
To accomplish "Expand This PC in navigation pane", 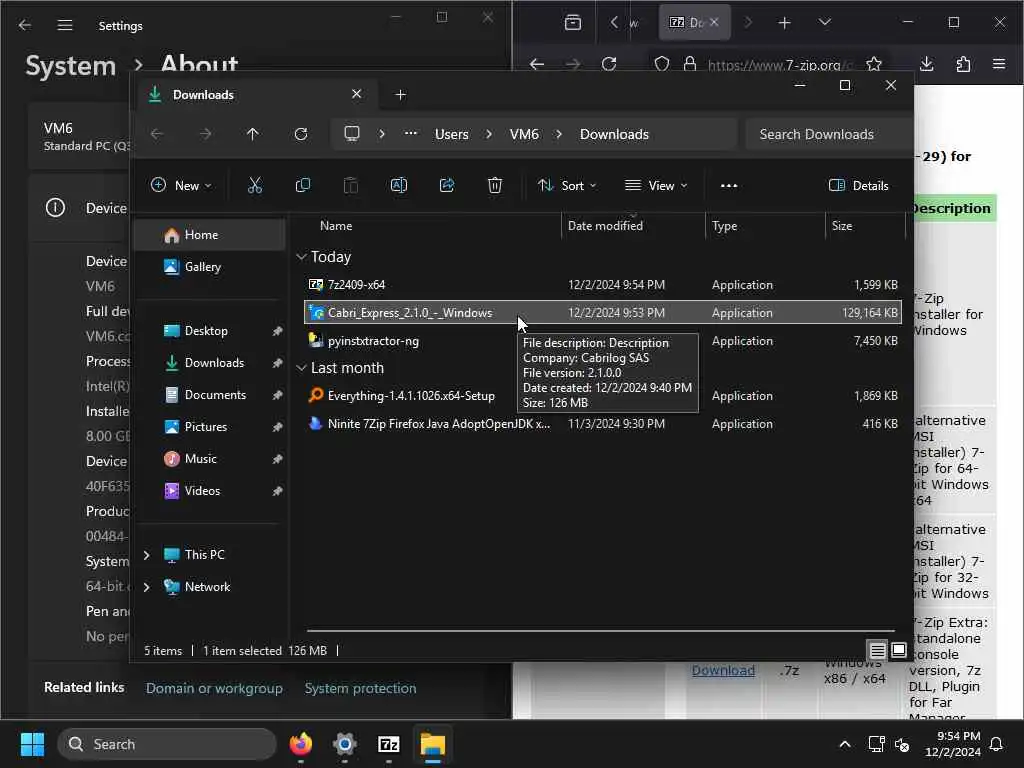I will (146, 554).
